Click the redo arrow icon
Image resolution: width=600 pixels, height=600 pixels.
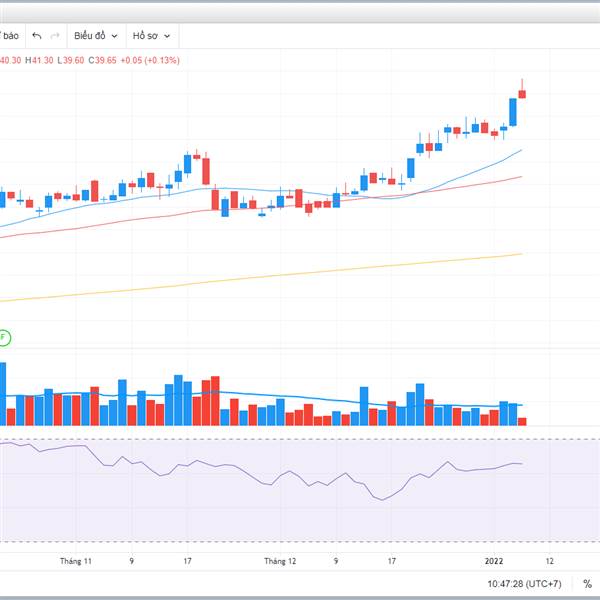(55, 36)
